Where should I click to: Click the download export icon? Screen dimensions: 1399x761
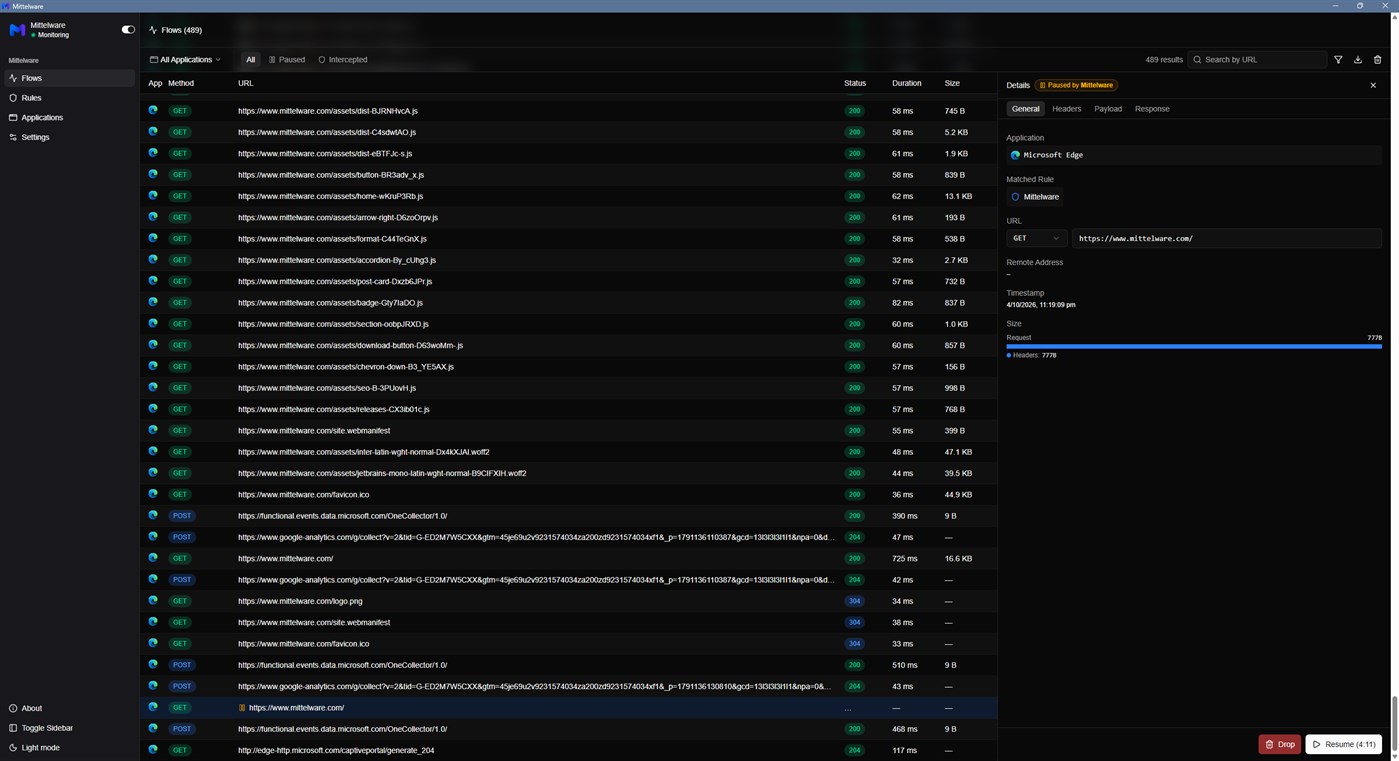1358,60
